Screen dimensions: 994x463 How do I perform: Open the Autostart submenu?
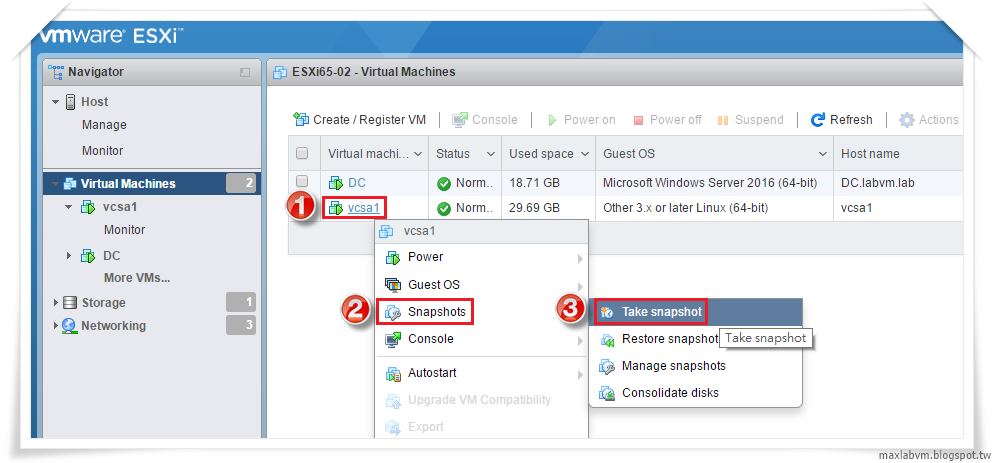click(482, 374)
